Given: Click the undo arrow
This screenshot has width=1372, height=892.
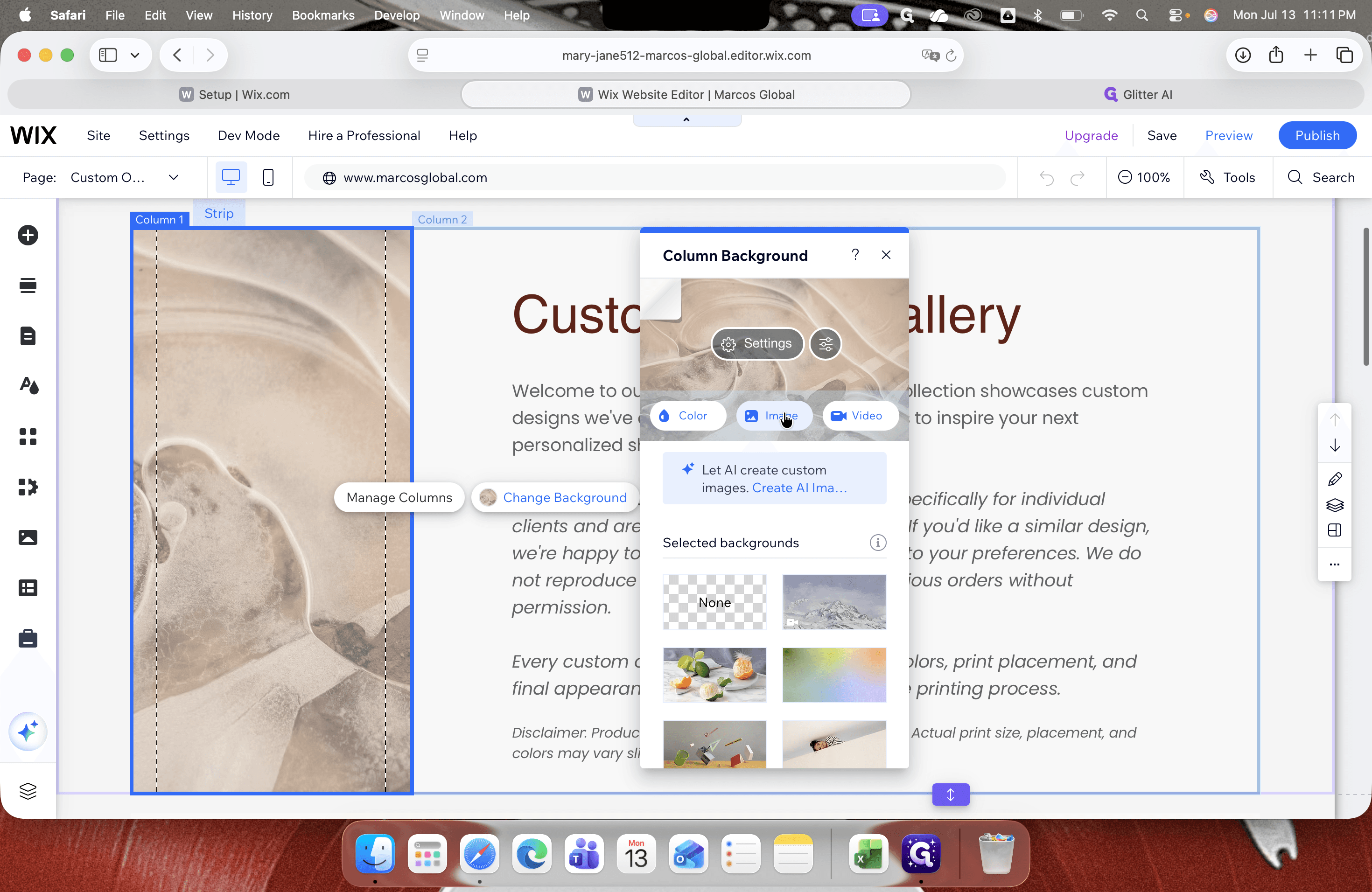Looking at the screenshot, I should [x=1046, y=177].
